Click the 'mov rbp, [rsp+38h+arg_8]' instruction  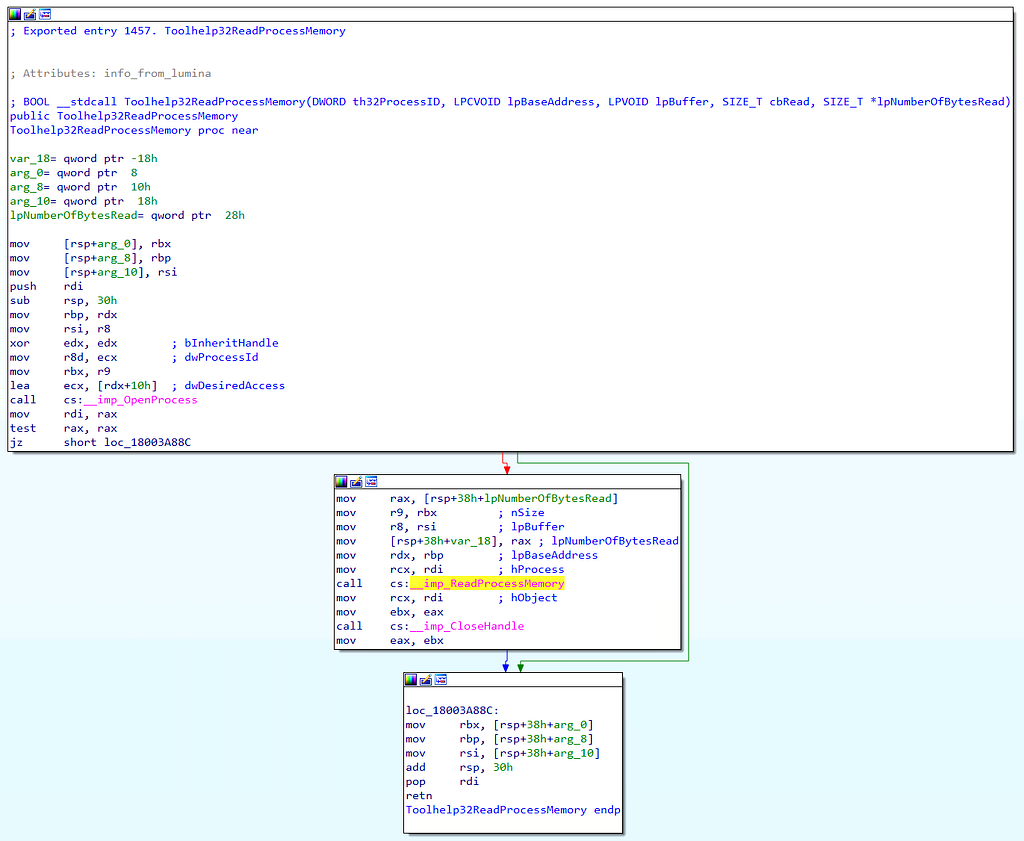click(500, 739)
